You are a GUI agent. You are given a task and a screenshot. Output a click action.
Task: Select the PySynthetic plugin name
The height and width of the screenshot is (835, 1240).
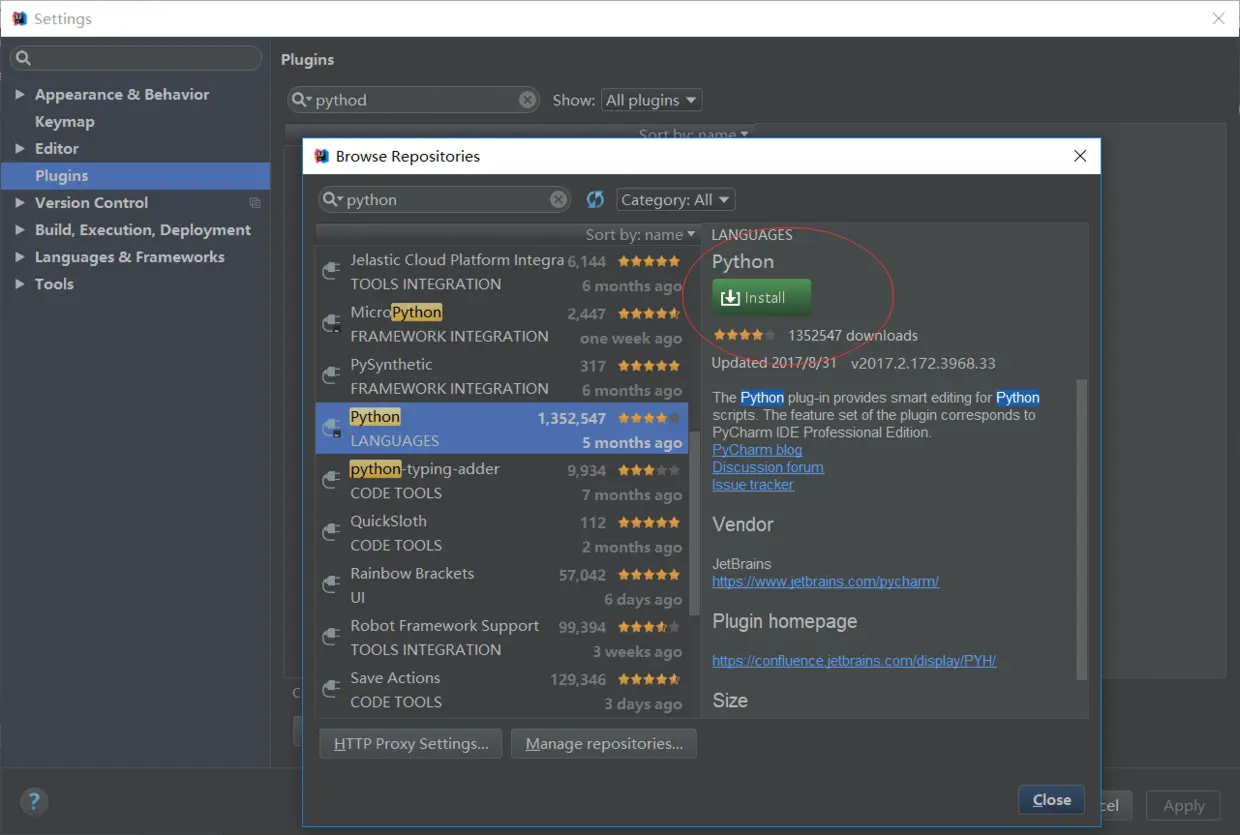click(391, 364)
